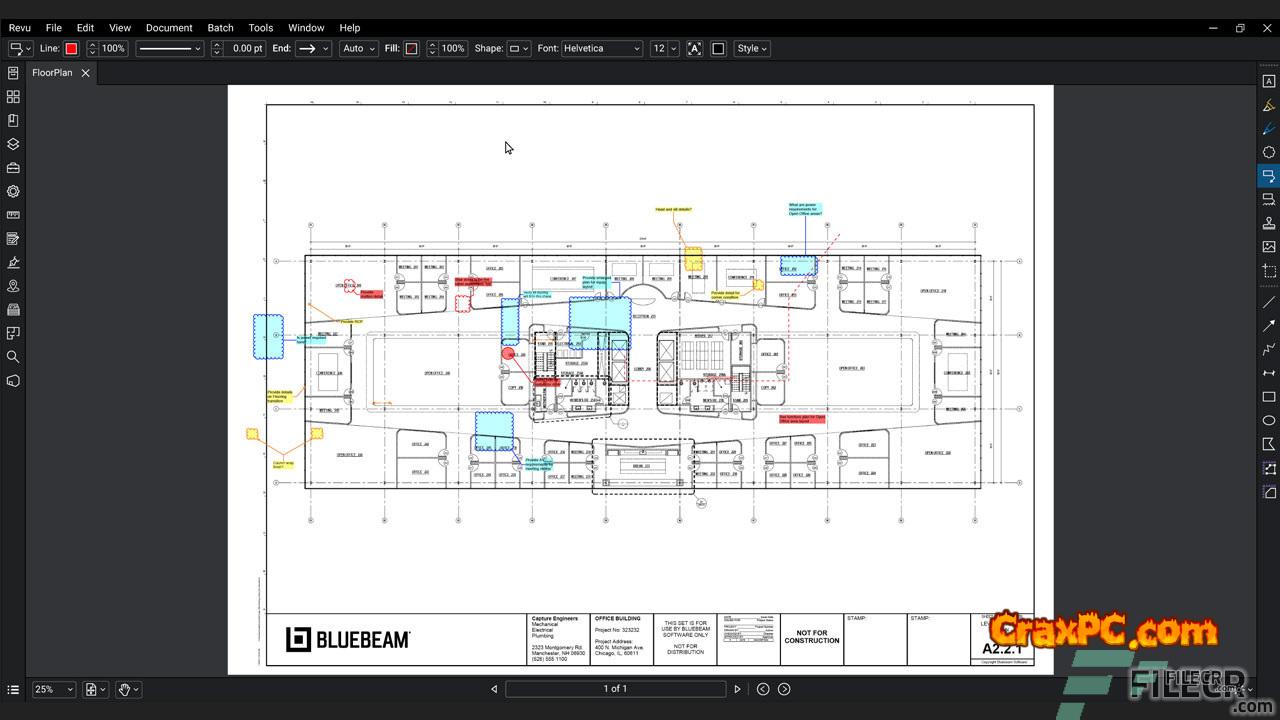The height and width of the screenshot is (720, 1280).
Task: Open the Style dropdown
Action: point(752,48)
